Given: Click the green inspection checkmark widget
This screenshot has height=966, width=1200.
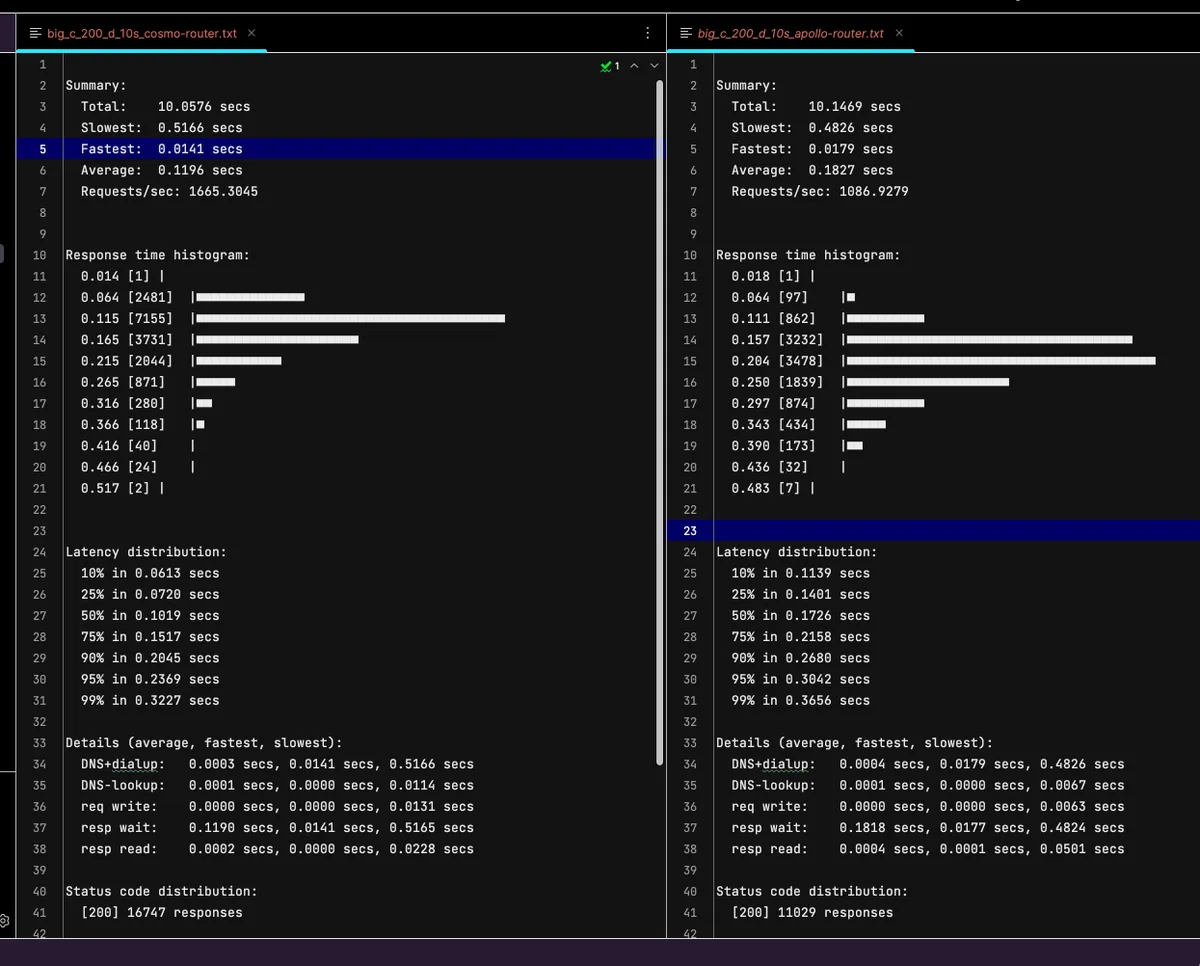Looking at the screenshot, I should click(611, 66).
